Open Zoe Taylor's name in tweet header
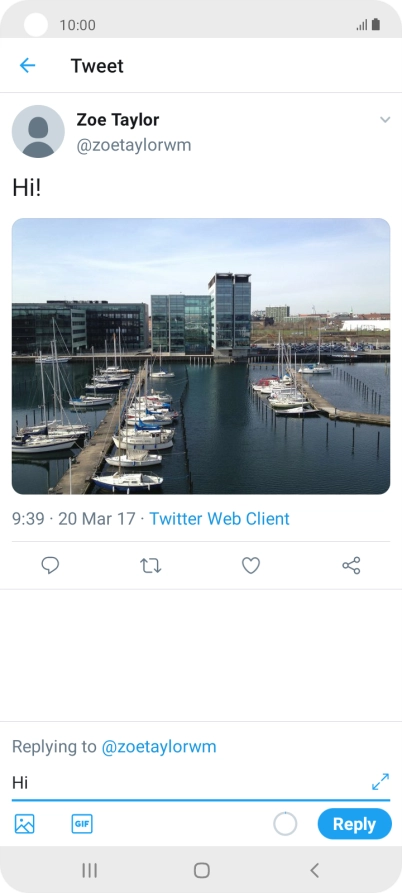 click(x=118, y=120)
